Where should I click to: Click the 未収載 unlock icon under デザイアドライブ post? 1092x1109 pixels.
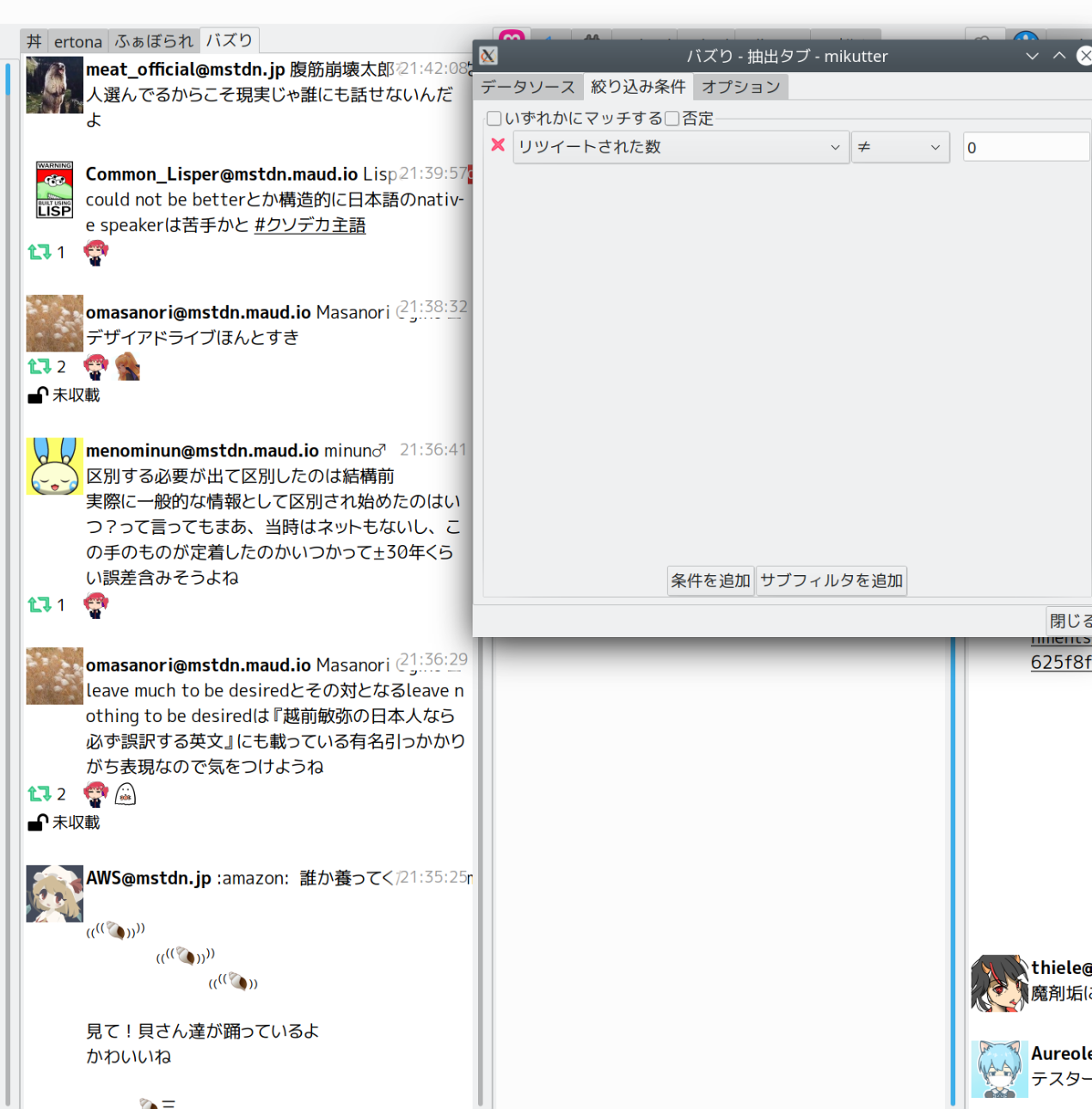point(38,395)
